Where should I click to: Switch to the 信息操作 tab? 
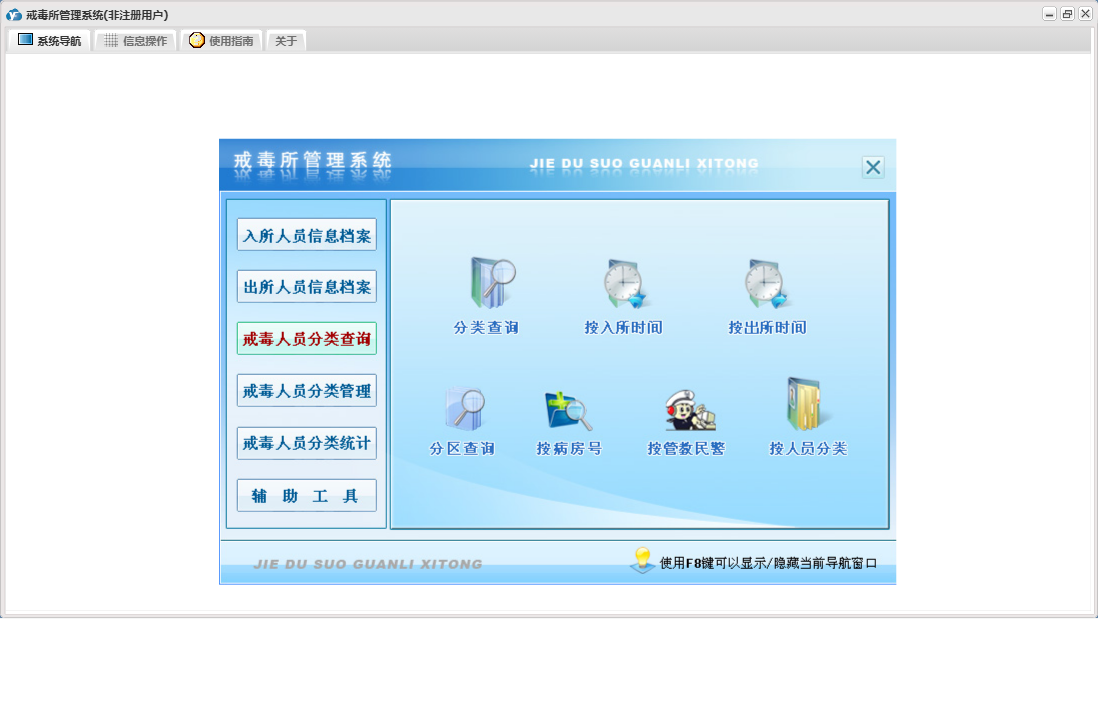coord(136,41)
